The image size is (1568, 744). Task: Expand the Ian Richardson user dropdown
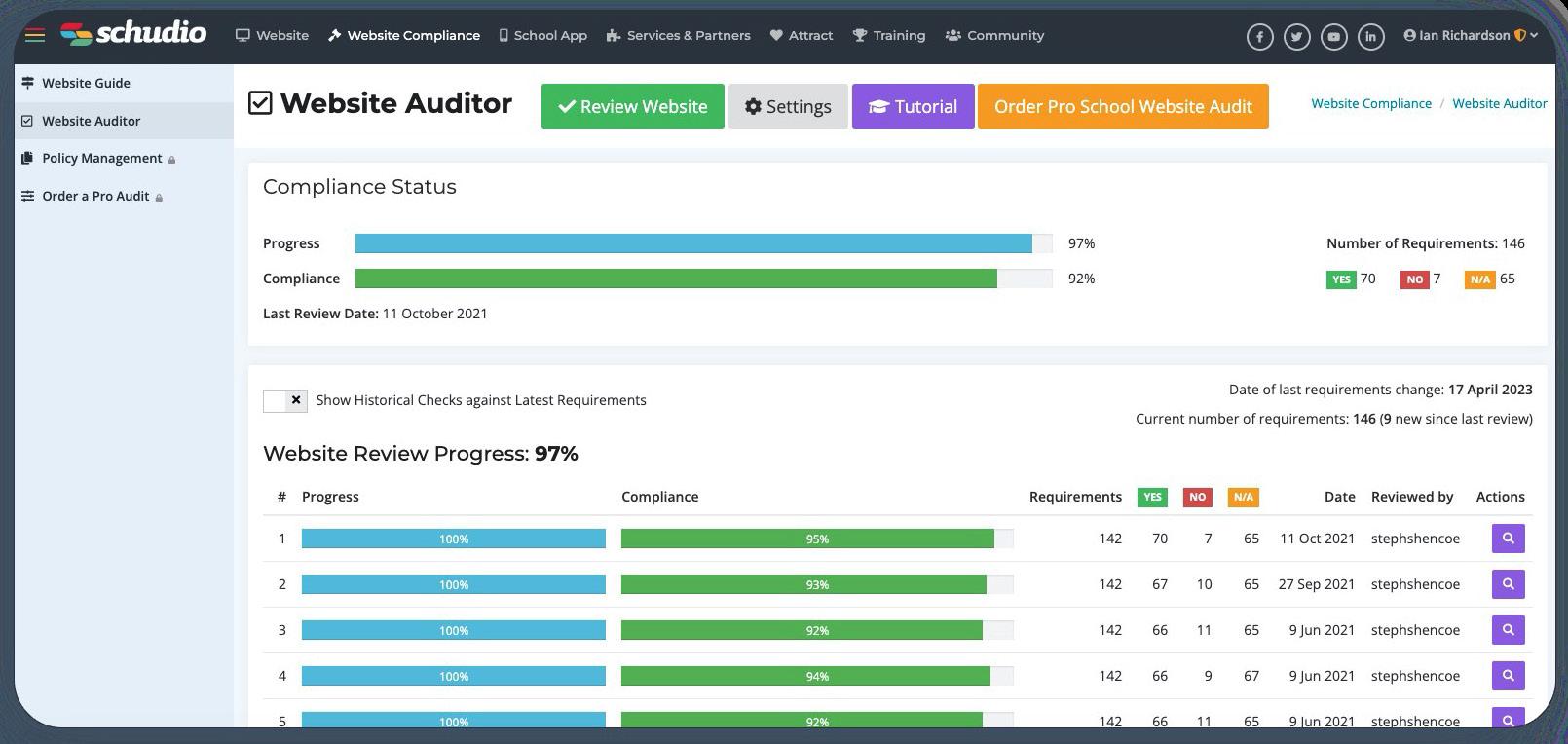pyautogui.click(x=1471, y=35)
